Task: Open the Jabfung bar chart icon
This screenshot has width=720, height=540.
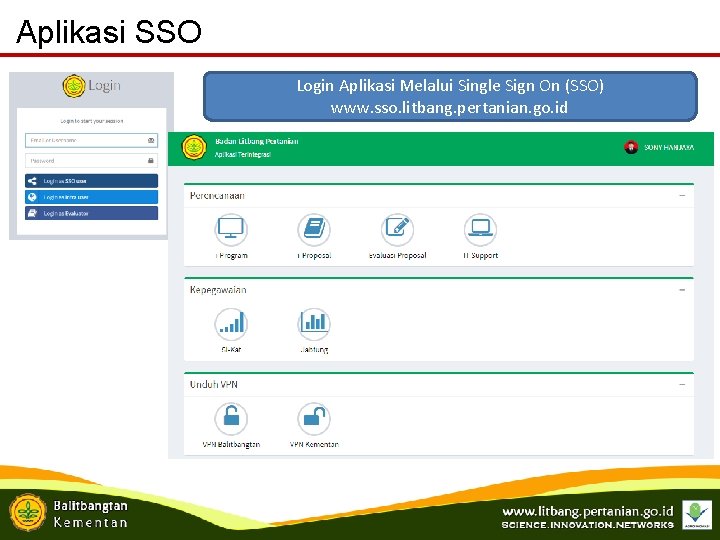Action: [314, 324]
